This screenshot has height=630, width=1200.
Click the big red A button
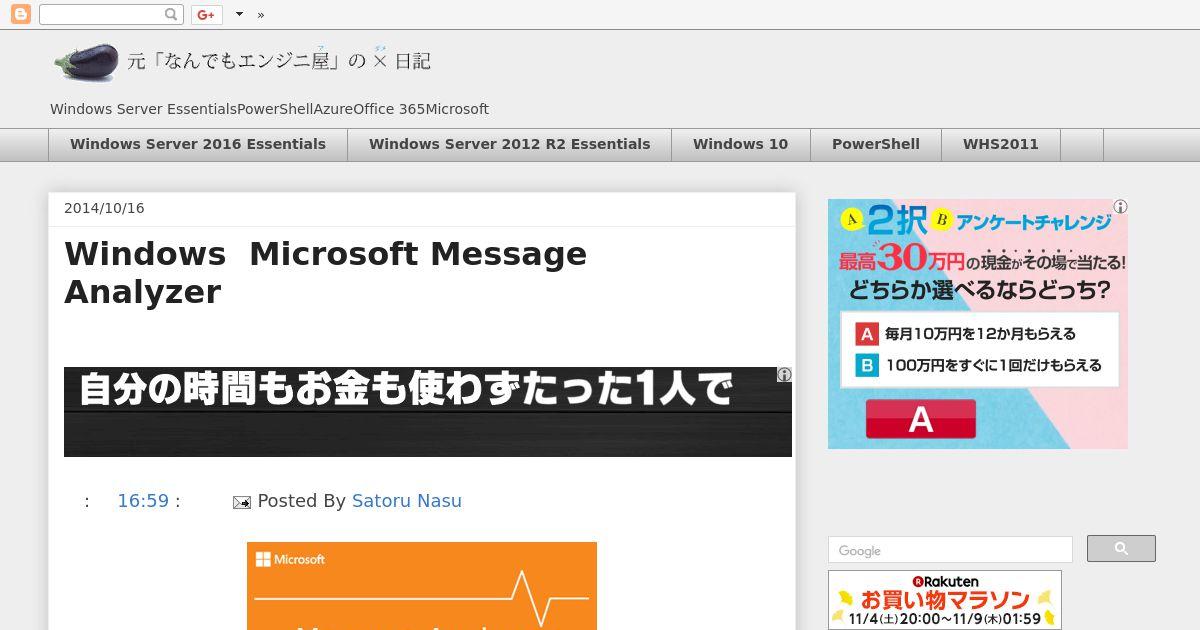(x=920, y=419)
